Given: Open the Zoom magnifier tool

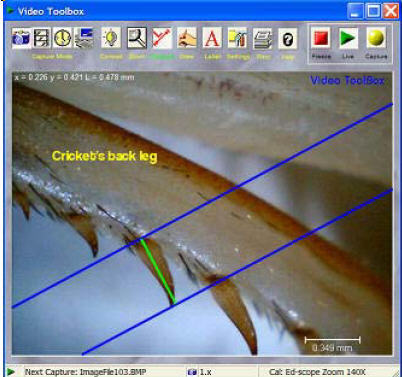Looking at the screenshot, I should 137,38.
